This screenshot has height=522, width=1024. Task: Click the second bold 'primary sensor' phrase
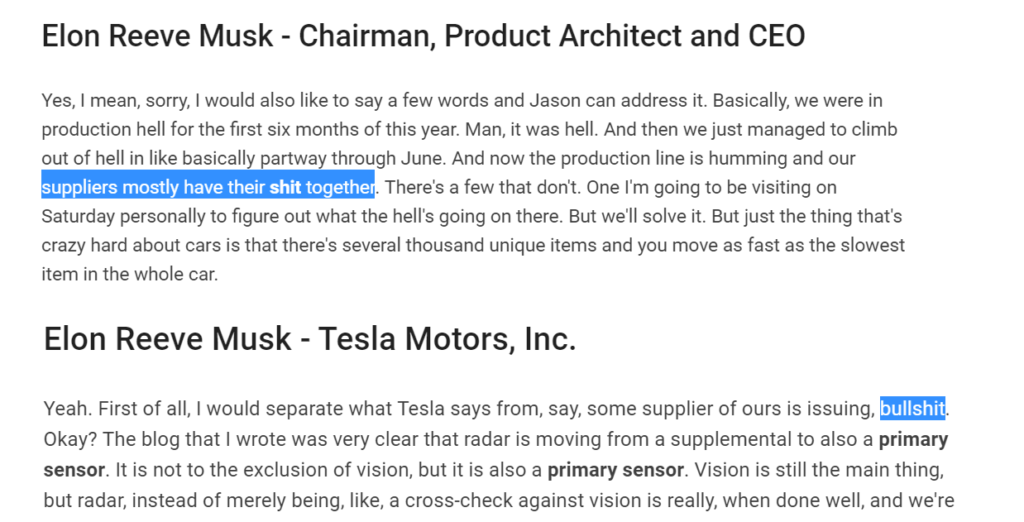click(615, 470)
